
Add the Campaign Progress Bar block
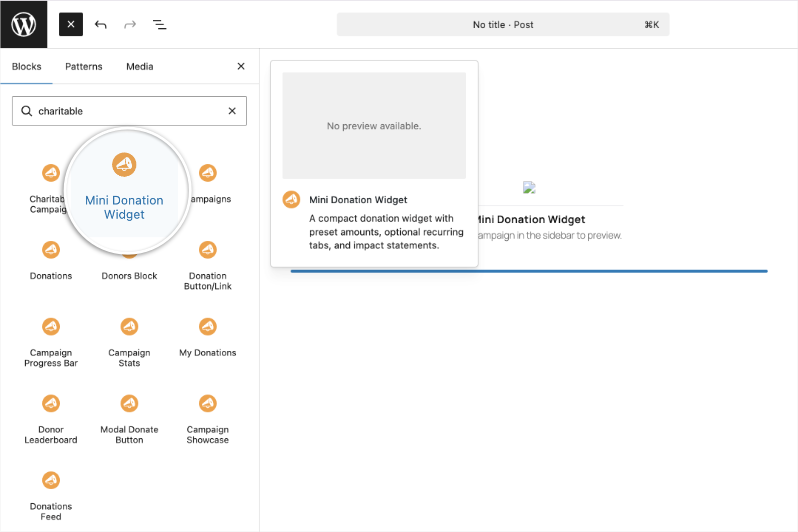[x=51, y=341]
